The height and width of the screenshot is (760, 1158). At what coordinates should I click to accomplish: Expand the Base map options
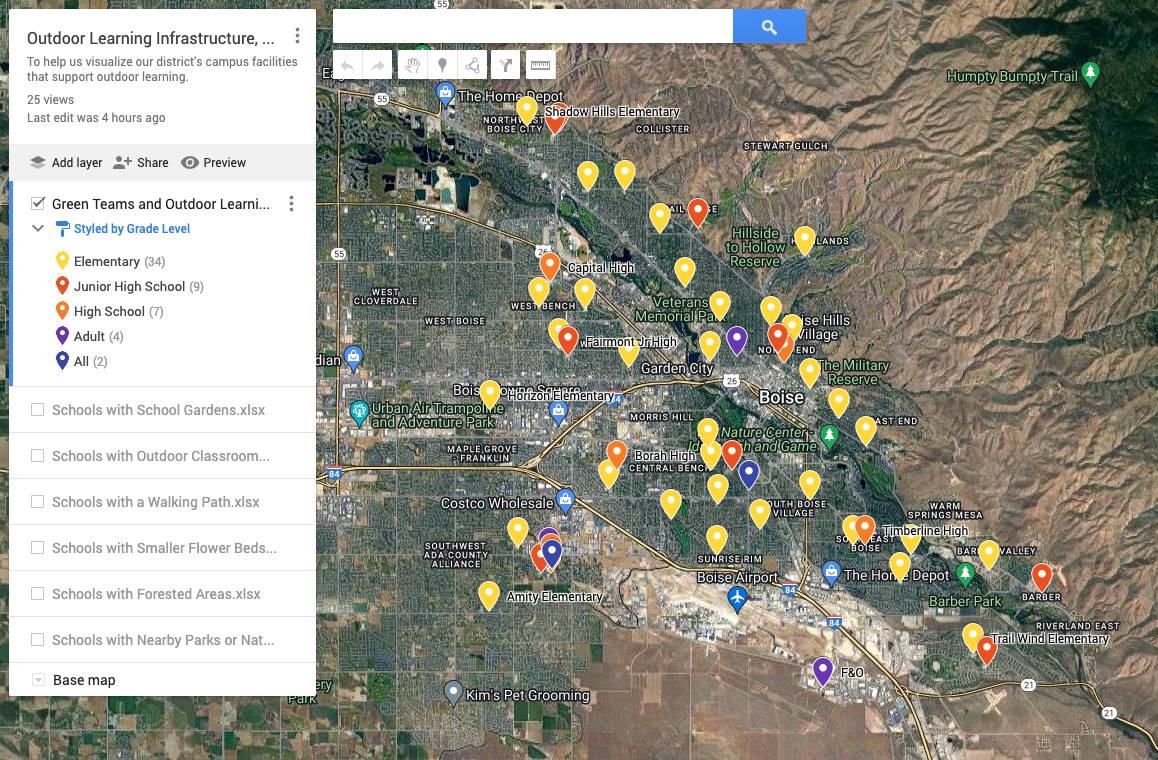tap(38, 680)
